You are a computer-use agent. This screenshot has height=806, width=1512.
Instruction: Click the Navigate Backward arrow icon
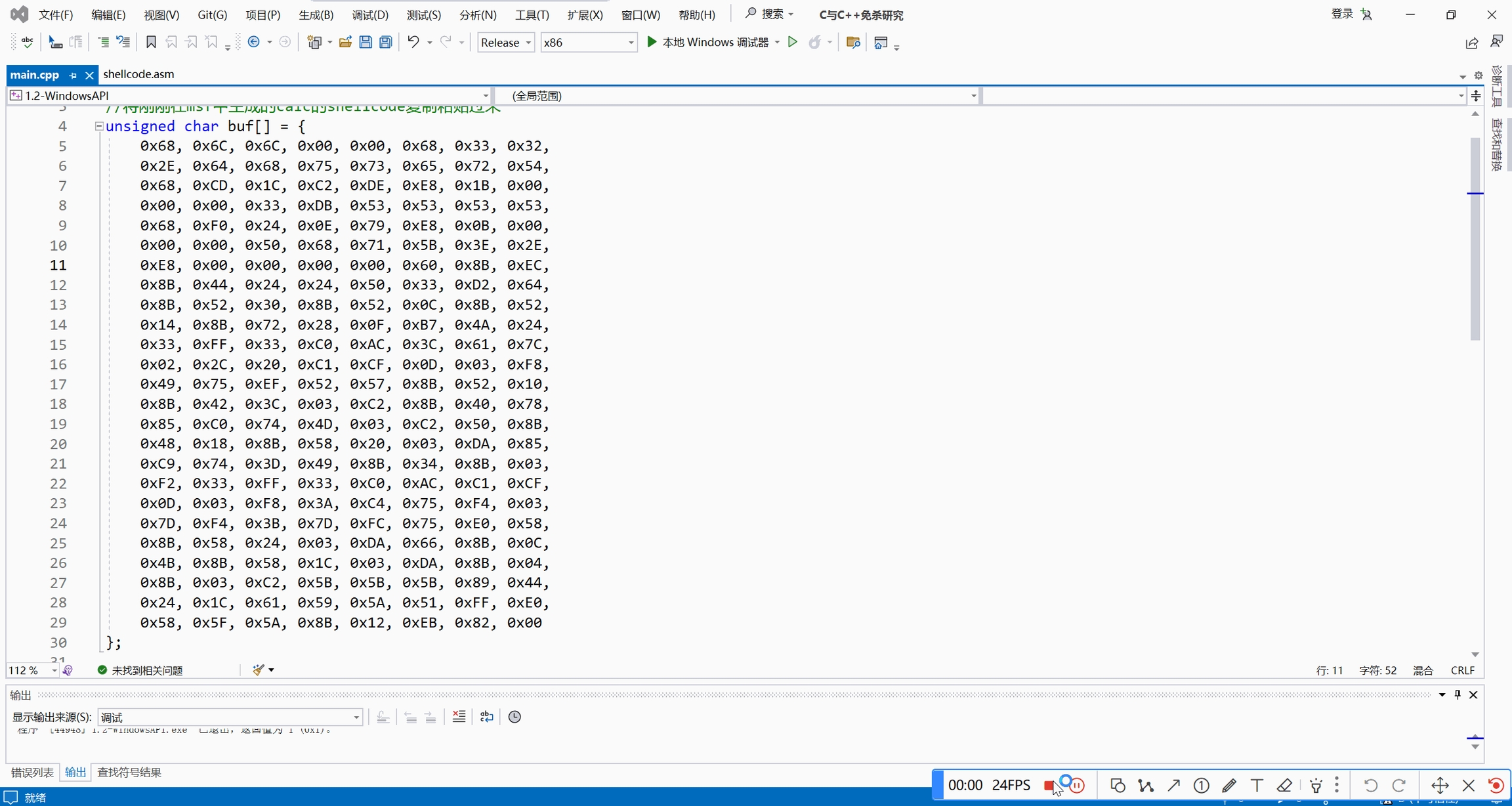point(254,43)
